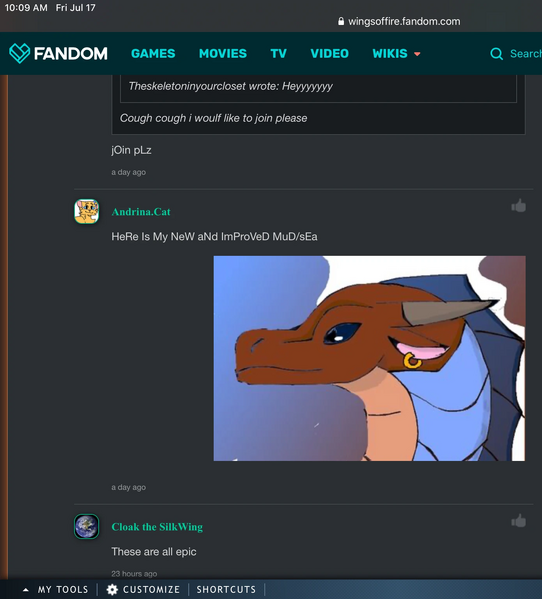Open Andrina.Cat's cat avatar

(86, 211)
